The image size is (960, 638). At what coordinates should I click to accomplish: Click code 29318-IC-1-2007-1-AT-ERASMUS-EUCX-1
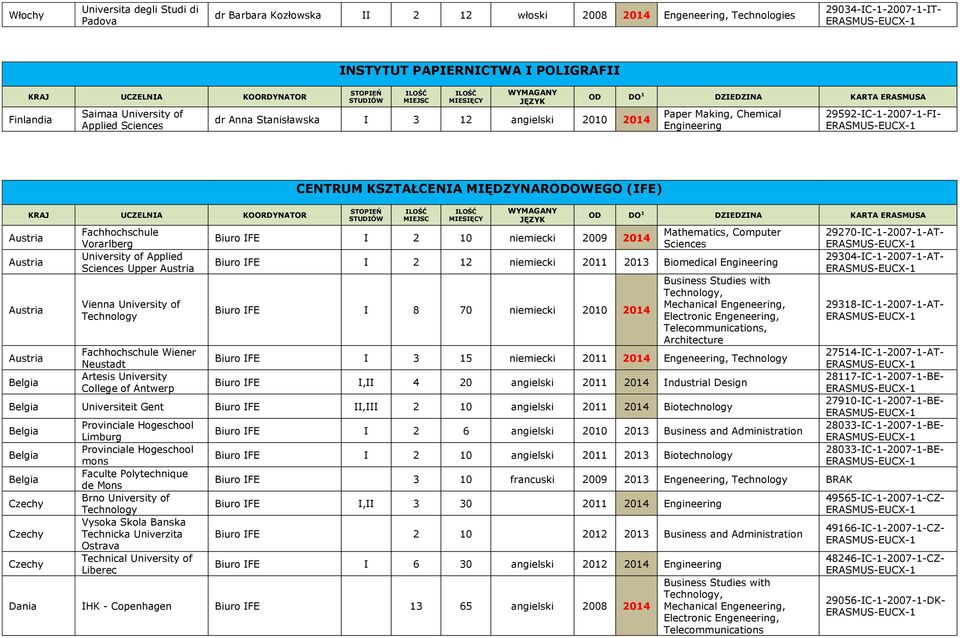(887, 310)
